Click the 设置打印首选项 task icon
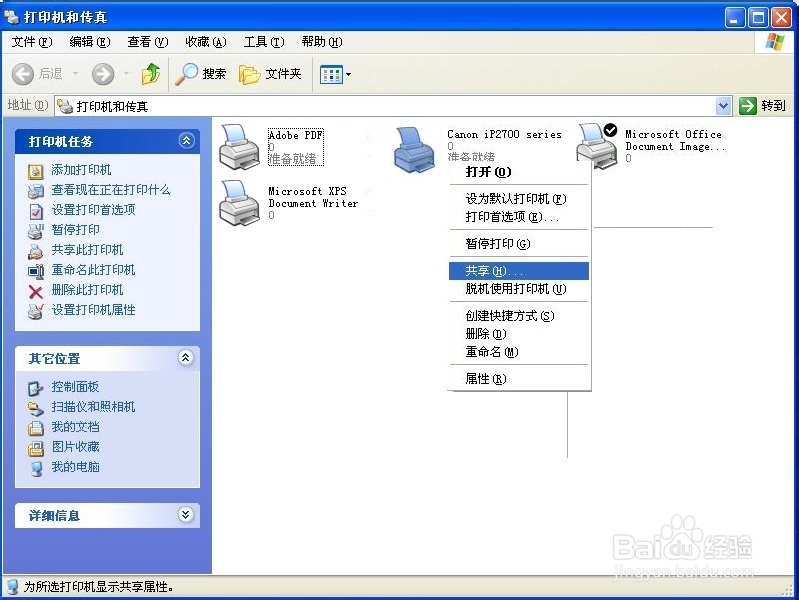Image resolution: width=799 pixels, height=600 pixels. point(36,211)
